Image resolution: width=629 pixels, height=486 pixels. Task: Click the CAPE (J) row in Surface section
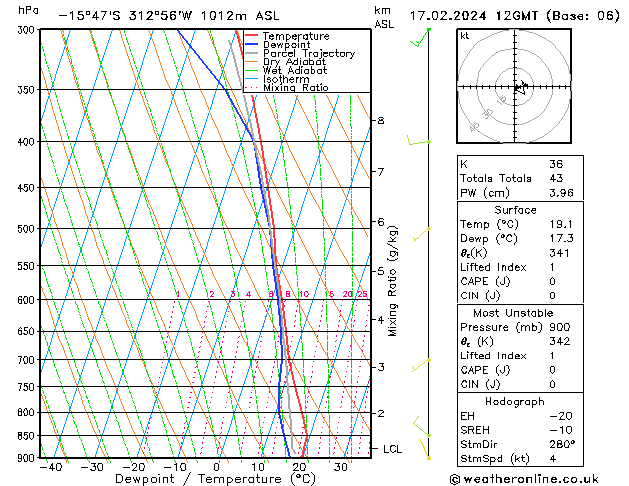tap(520, 281)
